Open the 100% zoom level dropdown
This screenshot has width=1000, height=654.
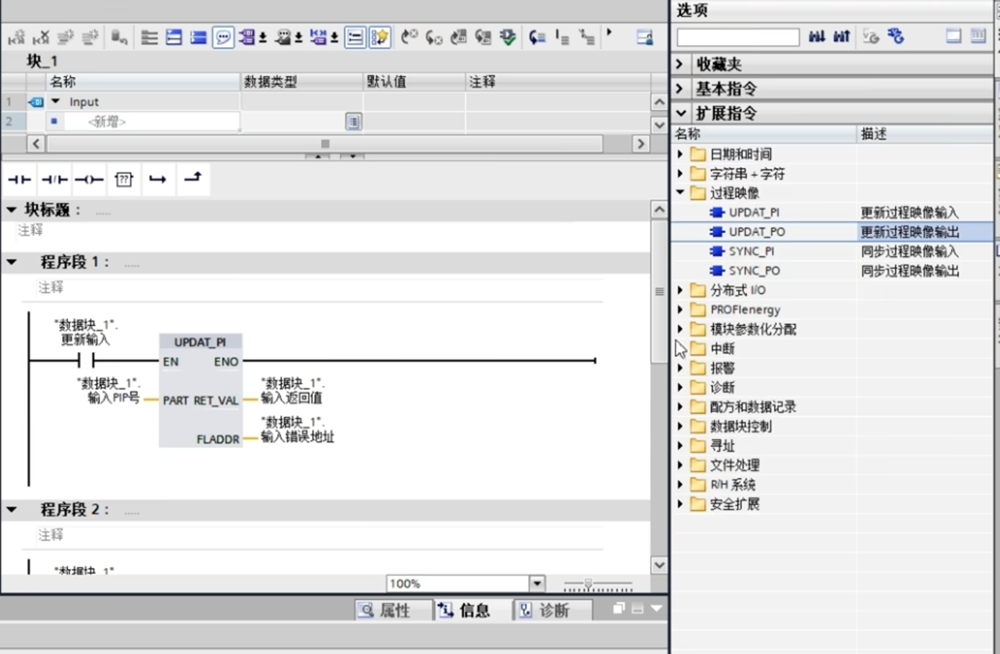point(537,583)
